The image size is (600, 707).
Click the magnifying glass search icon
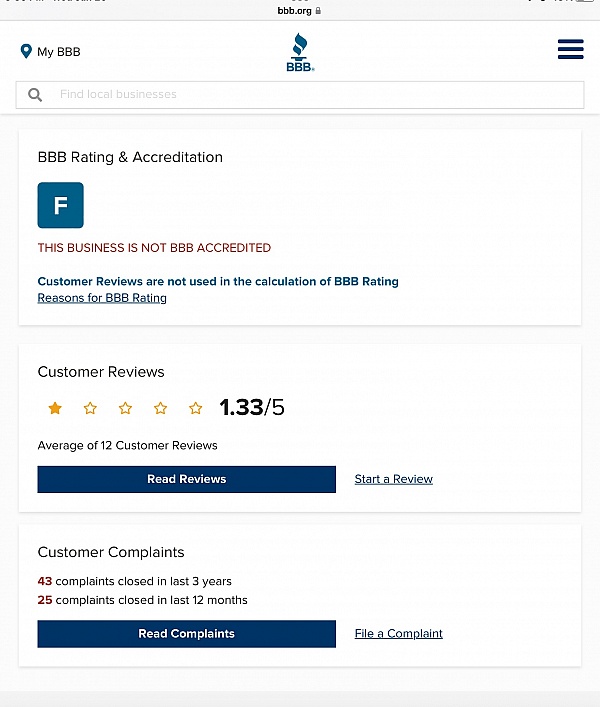coord(35,95)
